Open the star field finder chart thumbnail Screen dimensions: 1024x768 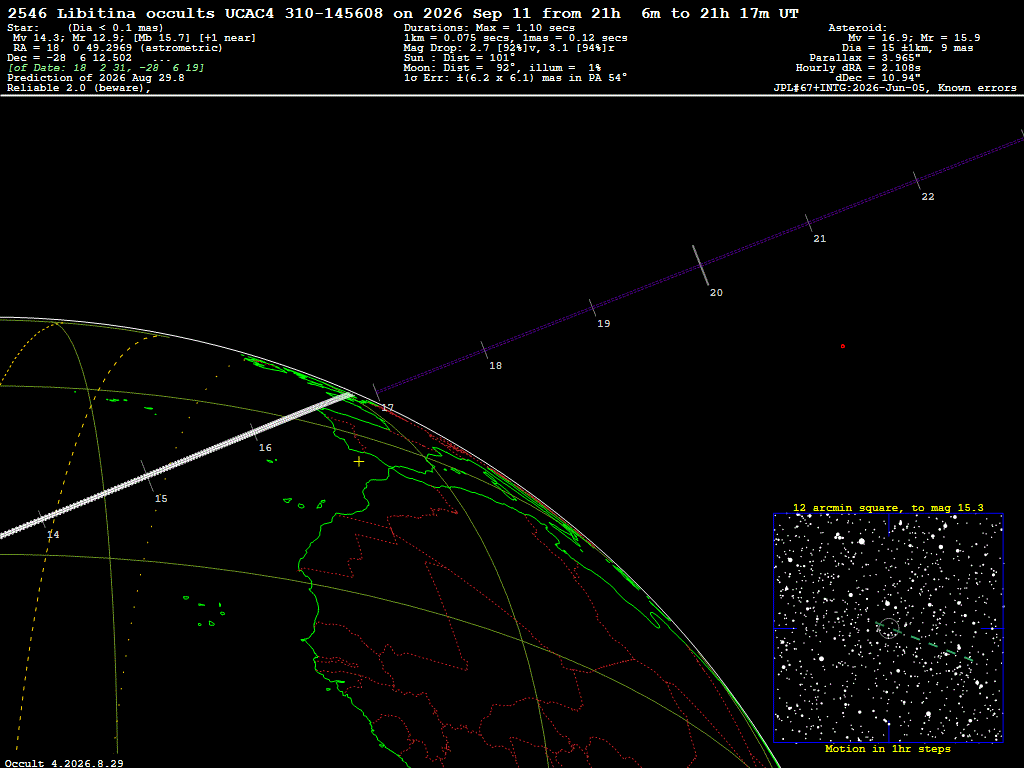(888, 628)
